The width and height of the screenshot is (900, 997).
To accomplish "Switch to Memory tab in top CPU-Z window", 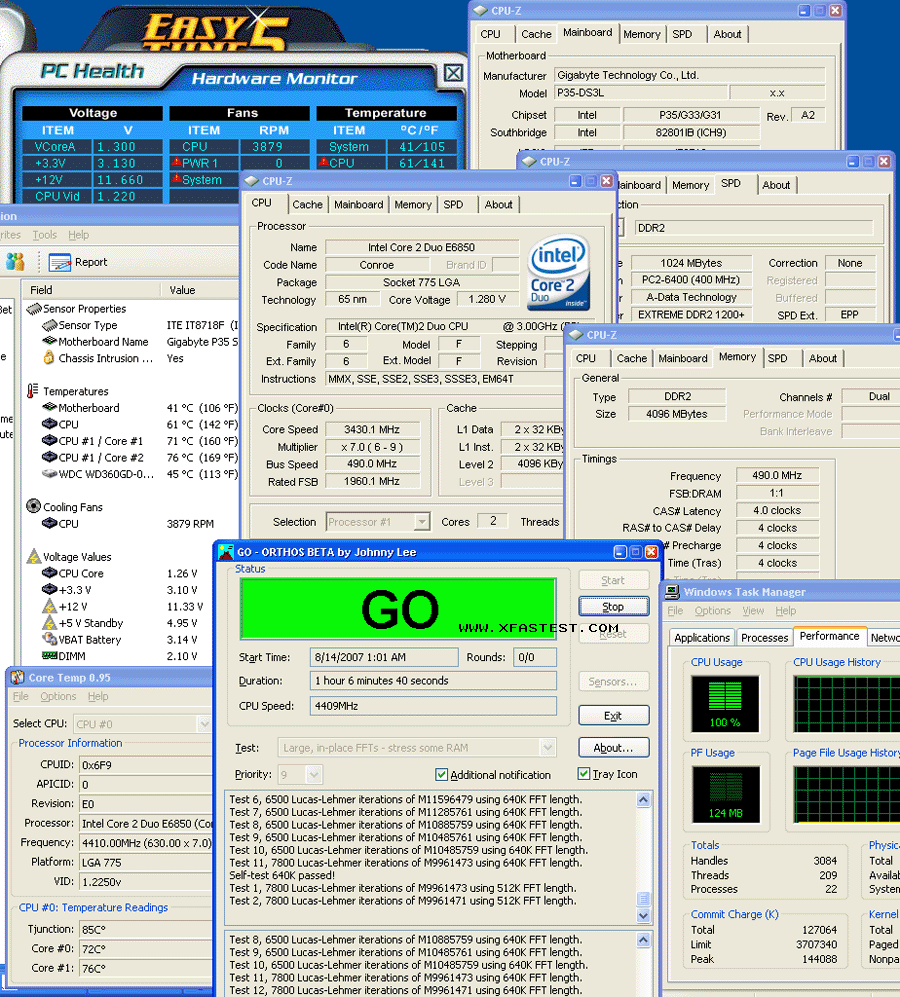I will point(641,34).
